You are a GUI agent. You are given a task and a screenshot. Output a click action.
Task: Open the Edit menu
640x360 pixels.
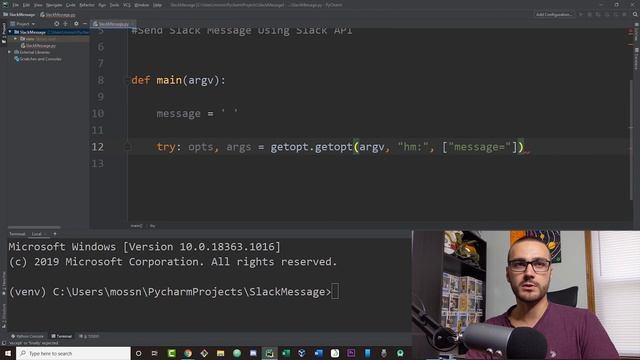pos(26,5)
